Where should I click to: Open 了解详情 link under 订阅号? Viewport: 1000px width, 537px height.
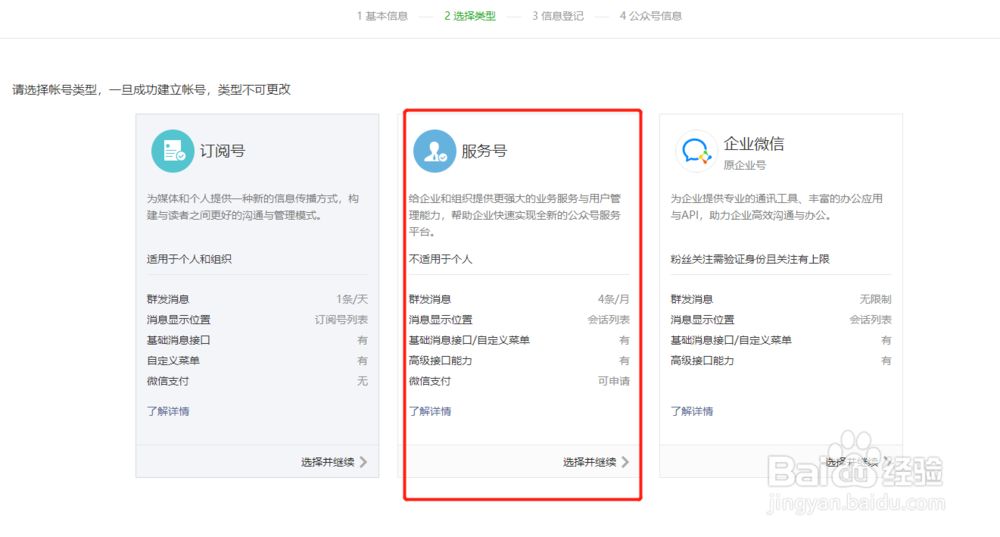coord(168,411)
